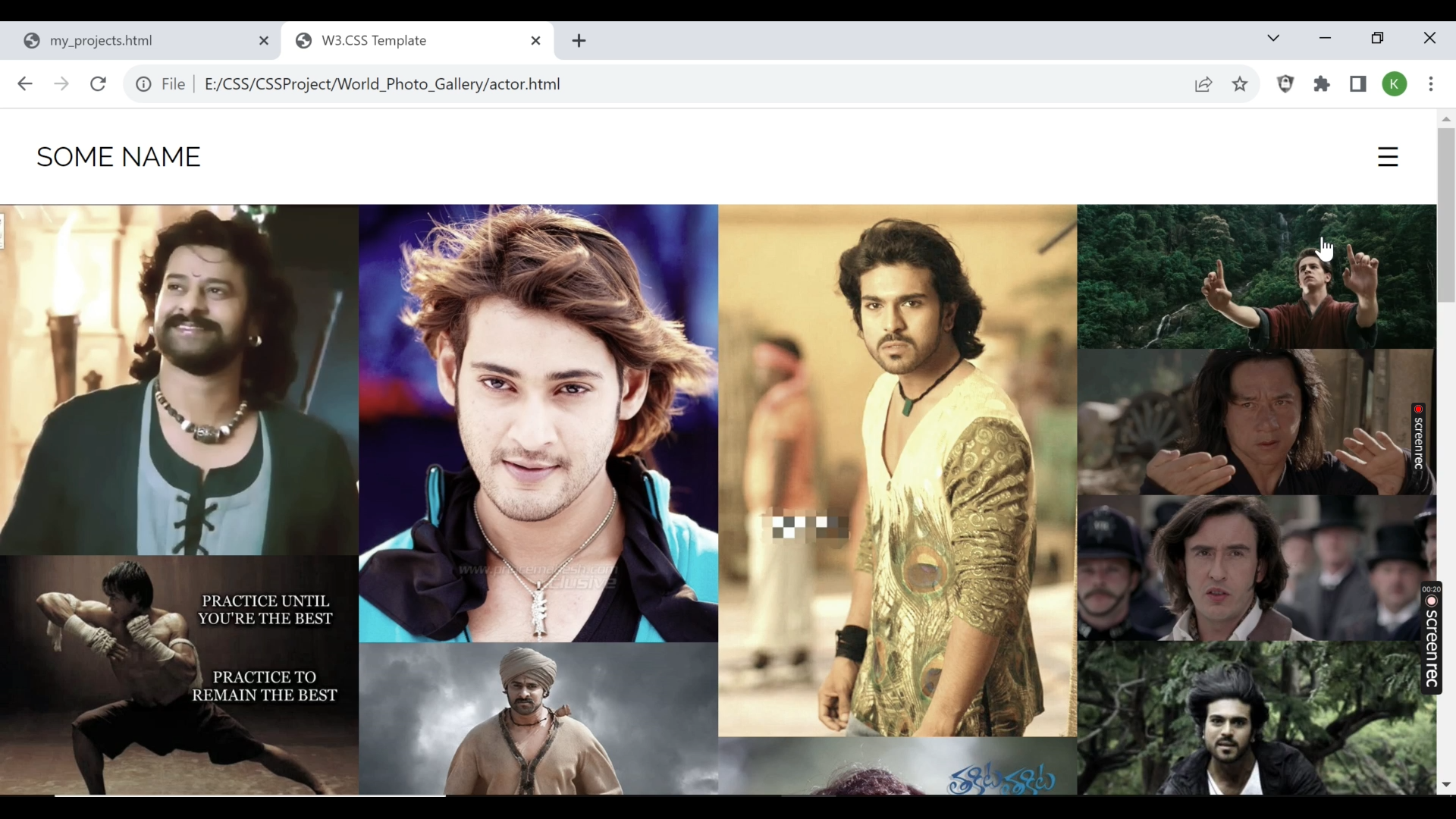Open the Practice Until You're The Best poster

pyautogui.click(x=179, y=675)
